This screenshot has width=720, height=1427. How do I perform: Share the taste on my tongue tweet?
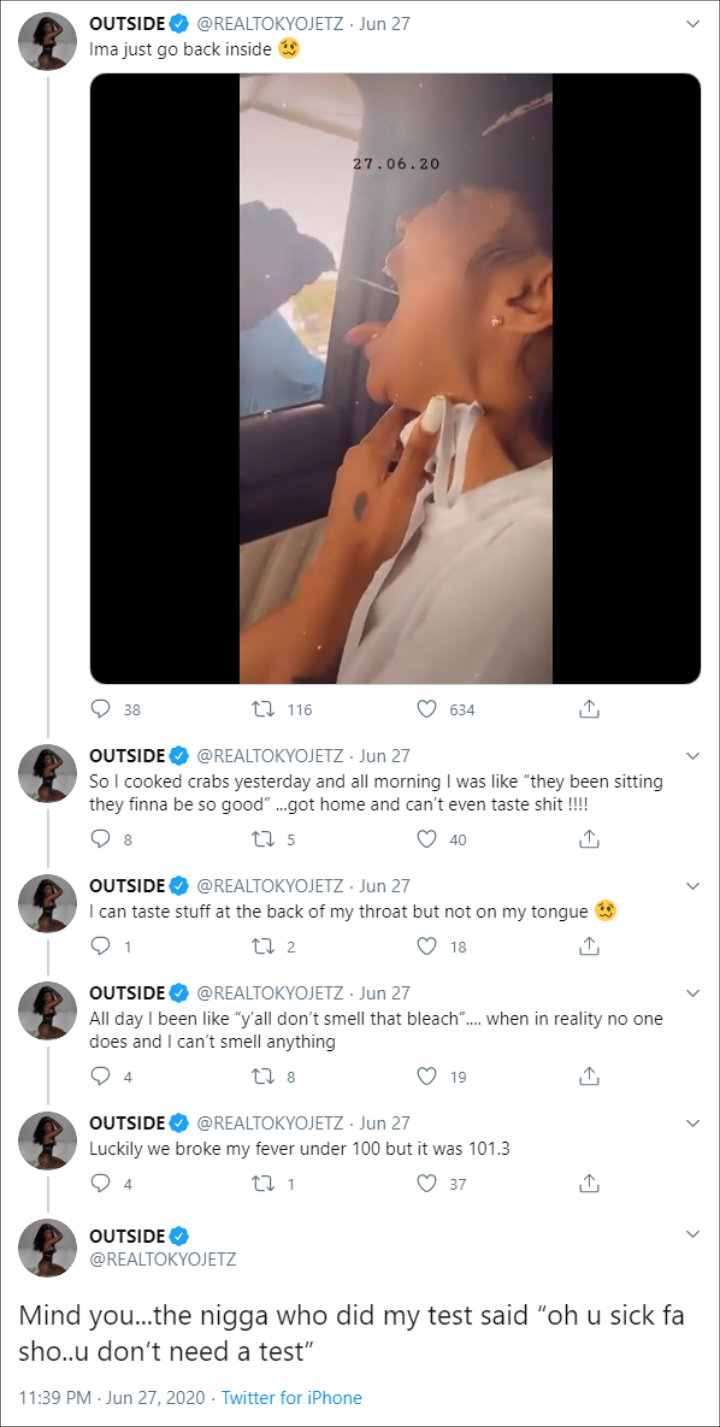point(589,946)
